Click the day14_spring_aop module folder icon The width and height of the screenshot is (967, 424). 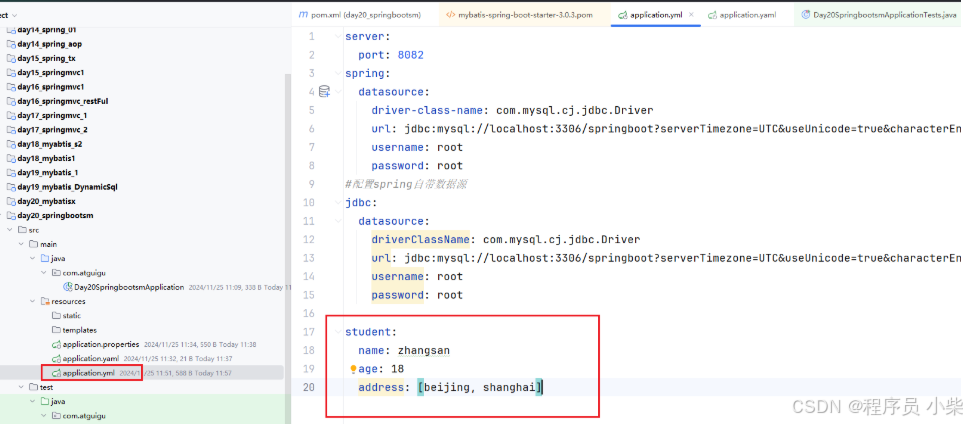pyautogui.click(x=10, y=44)
